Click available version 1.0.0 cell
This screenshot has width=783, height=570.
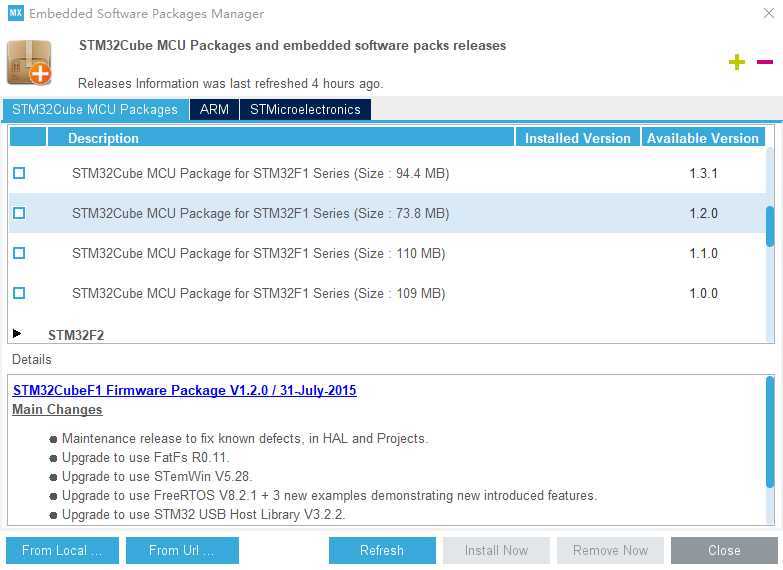point(704,293)
